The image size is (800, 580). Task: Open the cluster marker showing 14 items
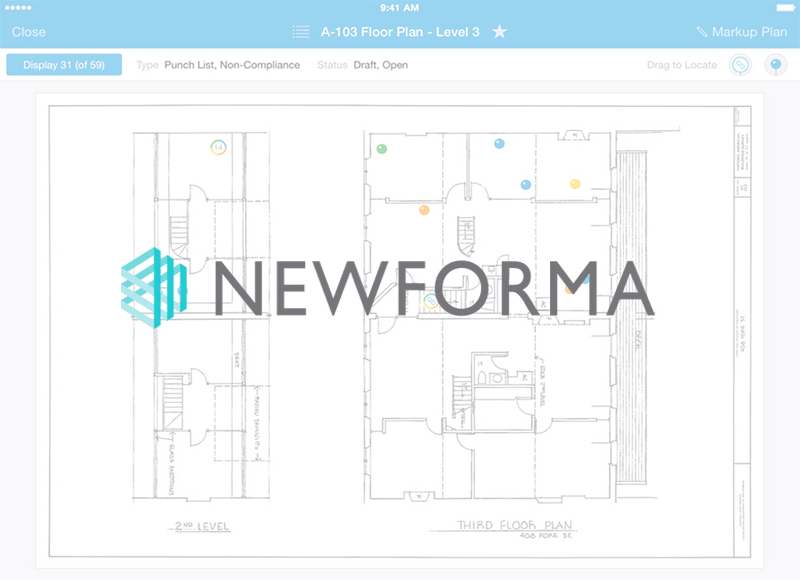(220, 147)
